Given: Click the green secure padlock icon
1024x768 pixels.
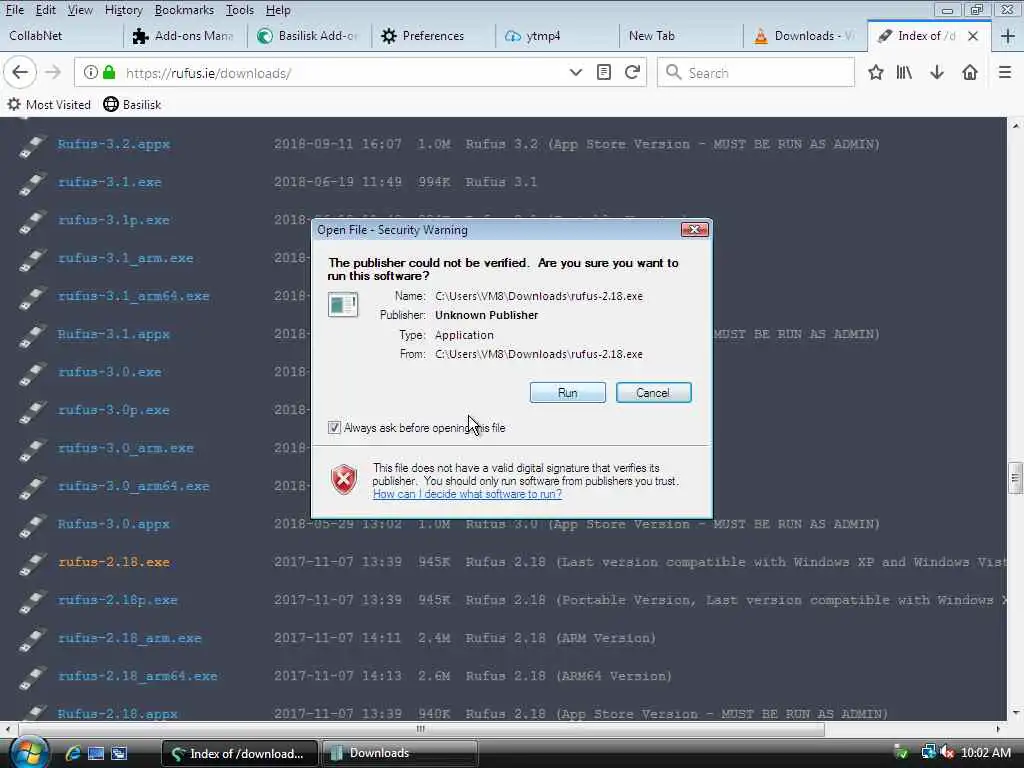Looking at the screenshot, I should (x=109, y=72).
